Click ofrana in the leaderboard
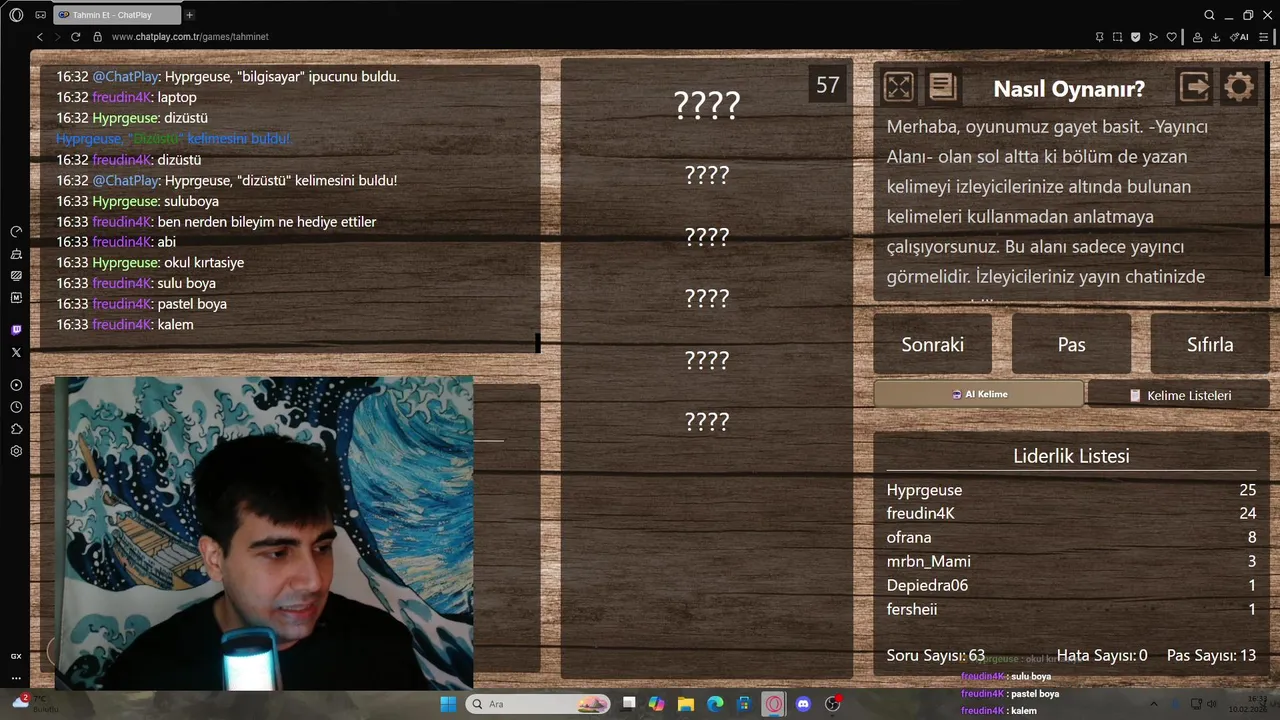Viewport: 1280px width, 720px height. tap(908, 537)
